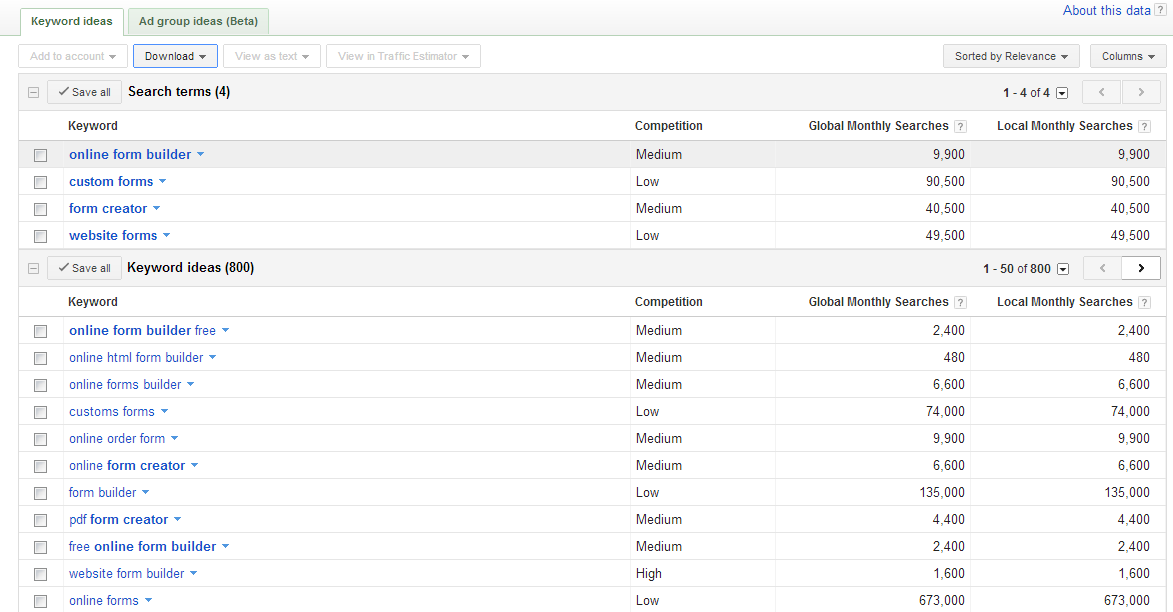The image size is (1173, 612).
Task: Open the About this data link
Action: [1106, 10]
